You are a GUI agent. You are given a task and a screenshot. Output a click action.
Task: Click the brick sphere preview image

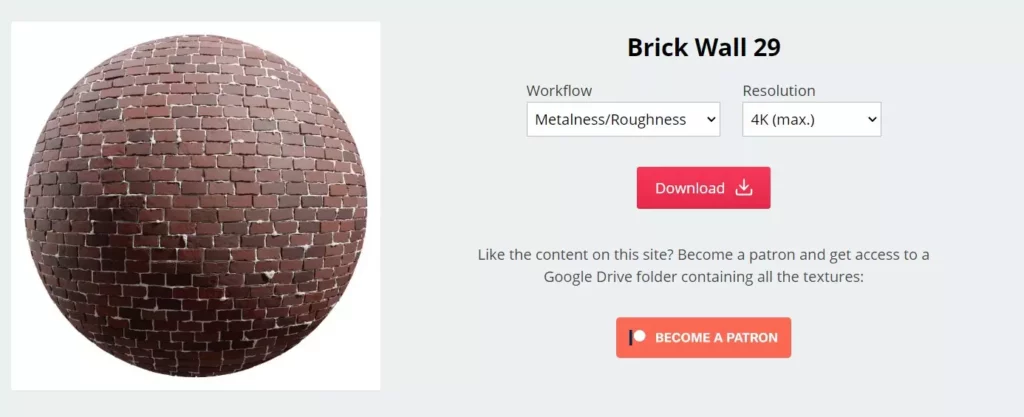pyautogui.click(x=195, y=206)
